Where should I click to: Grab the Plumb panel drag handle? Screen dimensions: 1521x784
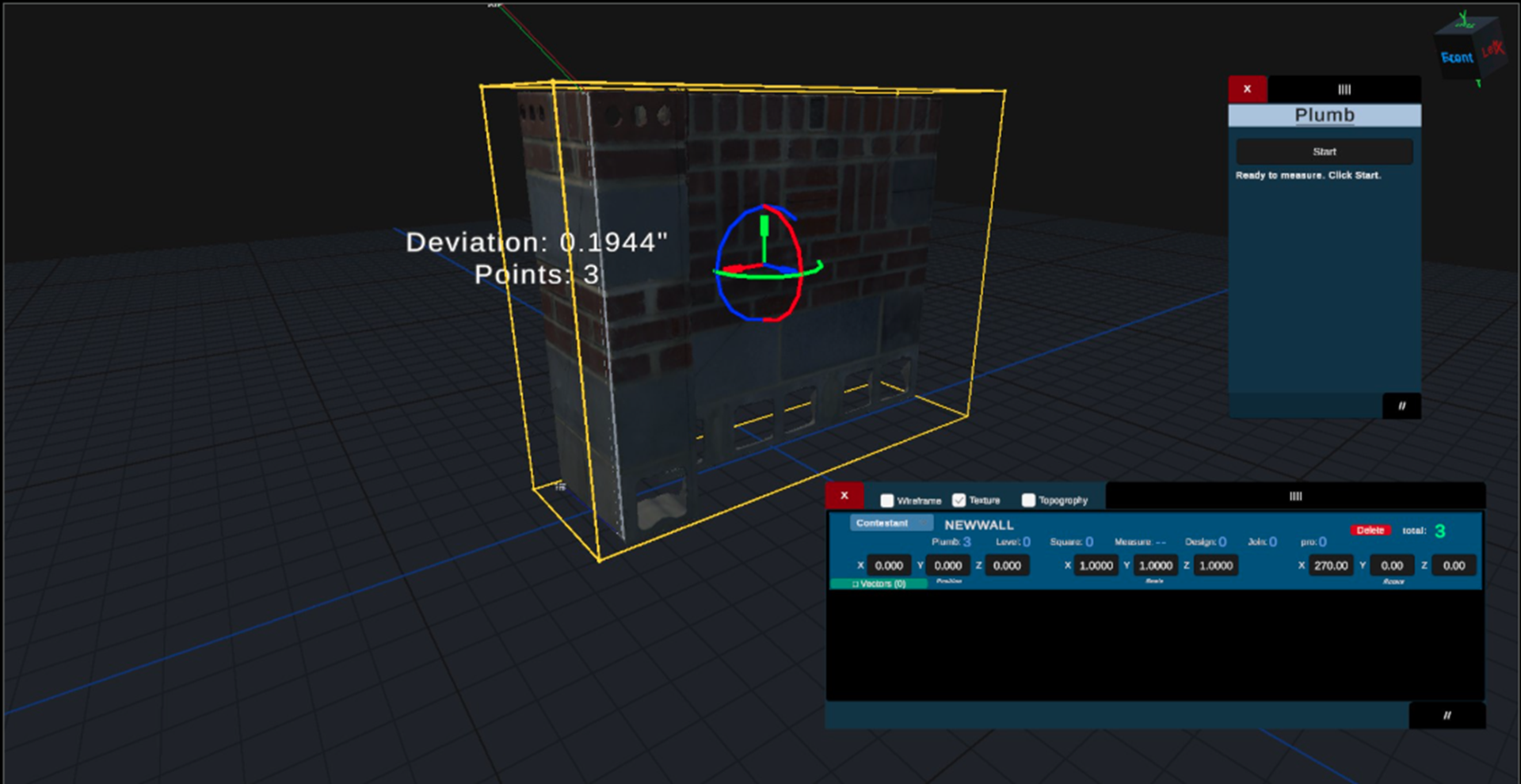[x=1344, y=89]
